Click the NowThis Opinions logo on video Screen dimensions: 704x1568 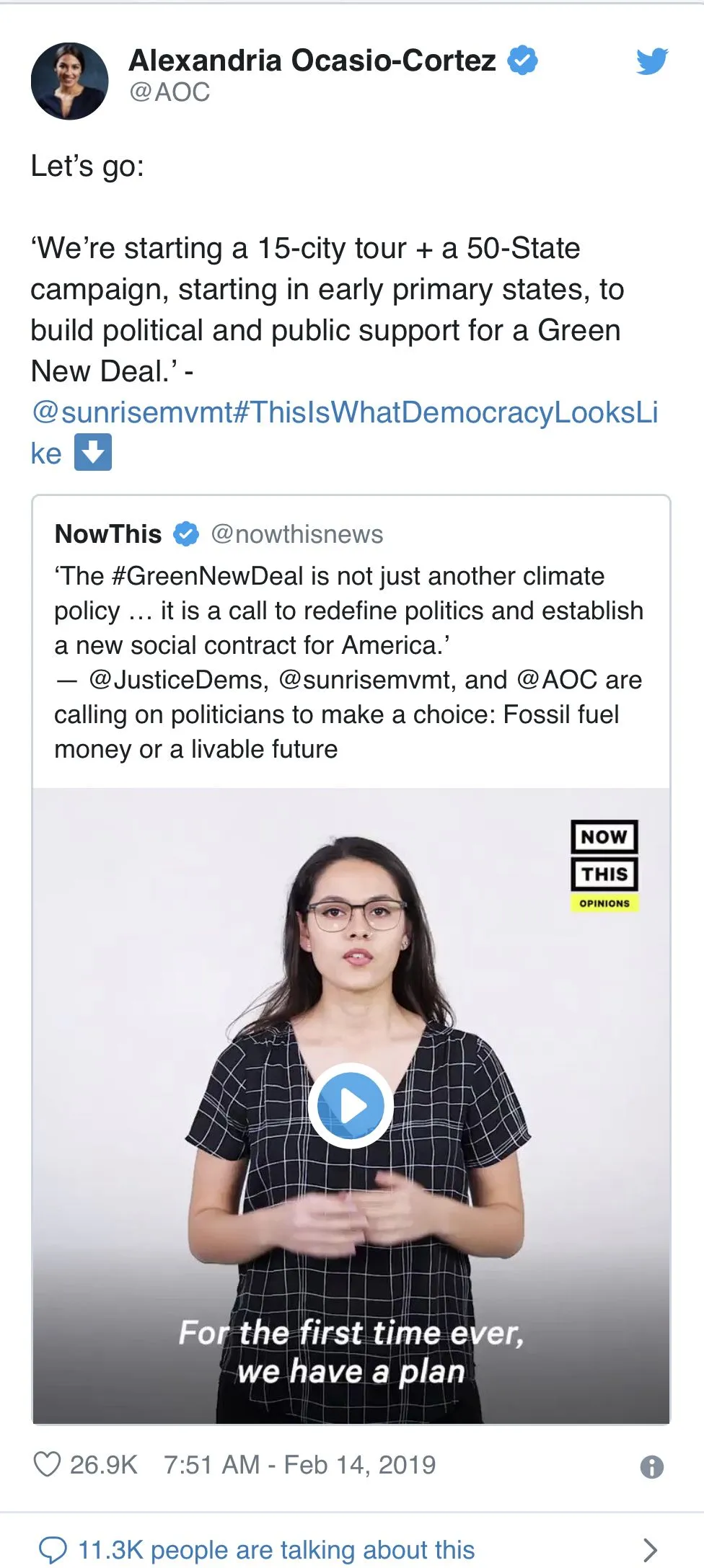[x=604, y=866]
